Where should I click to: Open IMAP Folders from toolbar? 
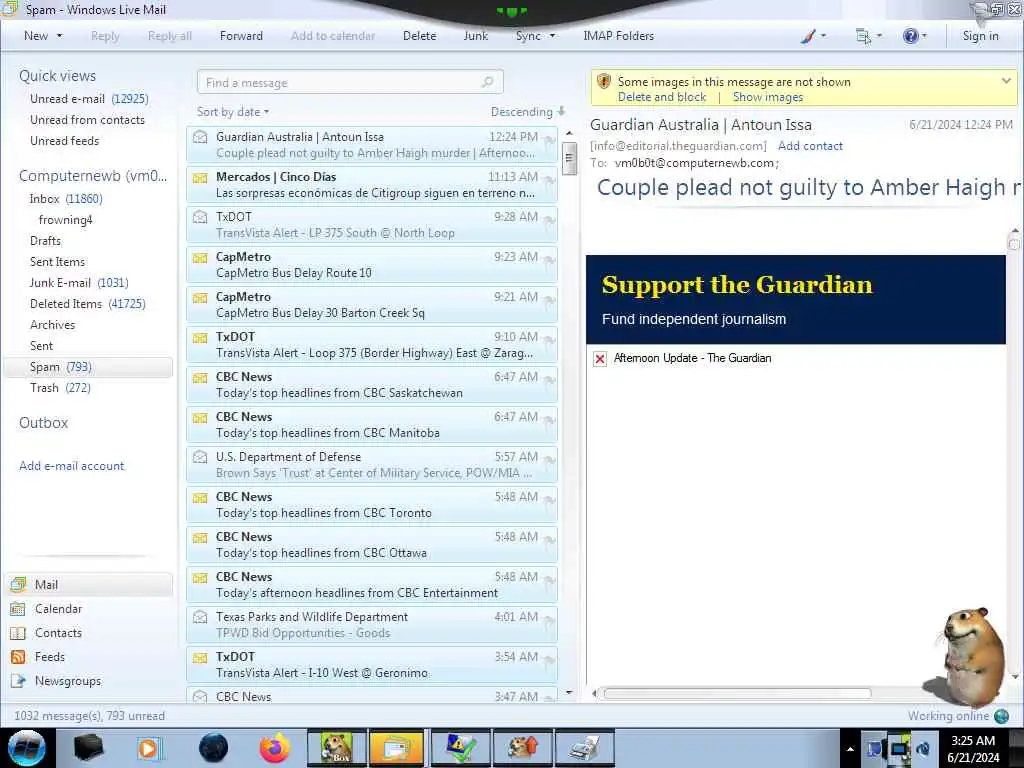coord(618,36)
